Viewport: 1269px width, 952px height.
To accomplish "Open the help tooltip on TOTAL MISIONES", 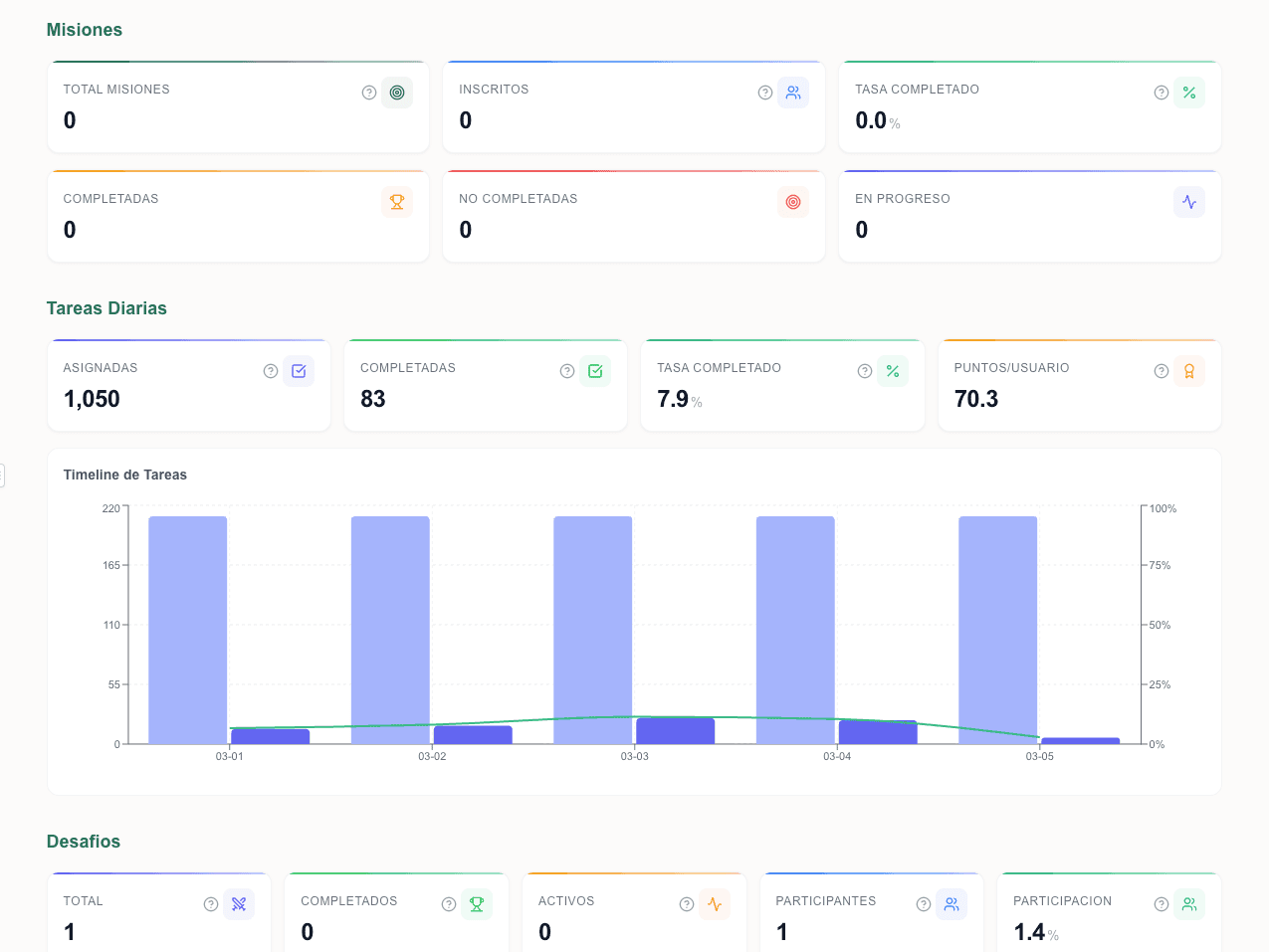I will point(369,92).
